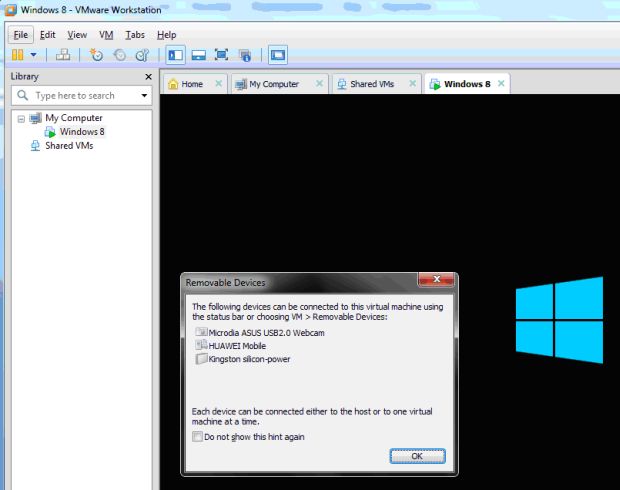Close the Home tab
This screenshot has height=490, width=620.
pyautogui.click(x=218, y=83)
